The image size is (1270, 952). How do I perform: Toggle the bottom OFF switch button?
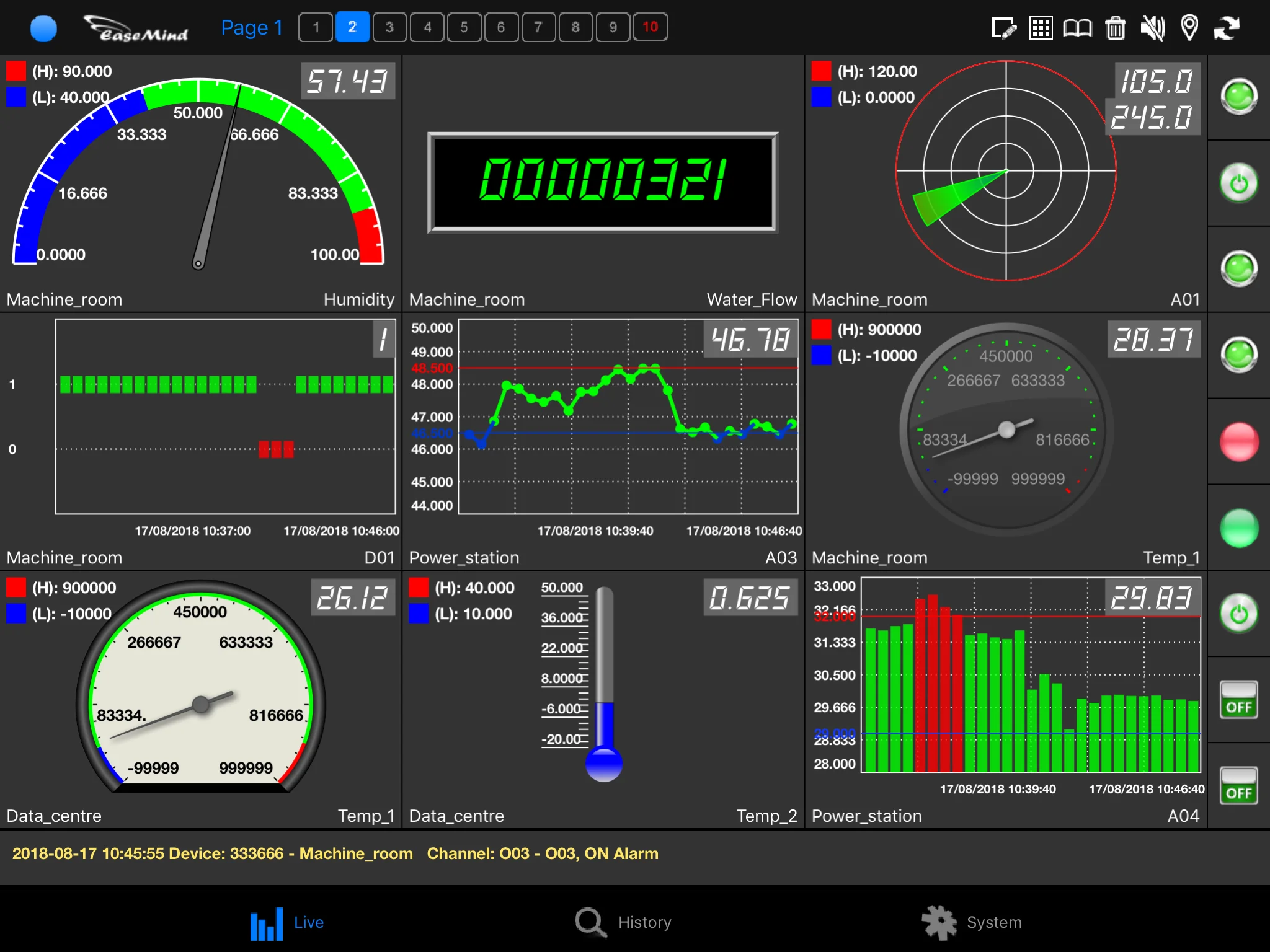(x=1238, y=785)
